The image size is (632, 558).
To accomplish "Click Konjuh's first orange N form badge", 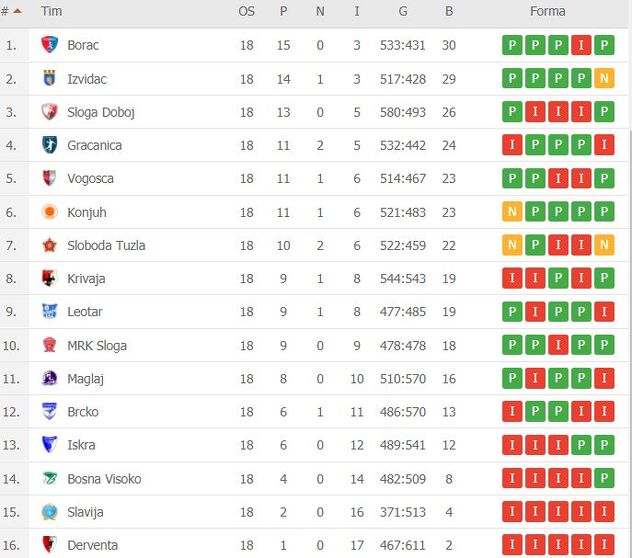I will 513,212.
